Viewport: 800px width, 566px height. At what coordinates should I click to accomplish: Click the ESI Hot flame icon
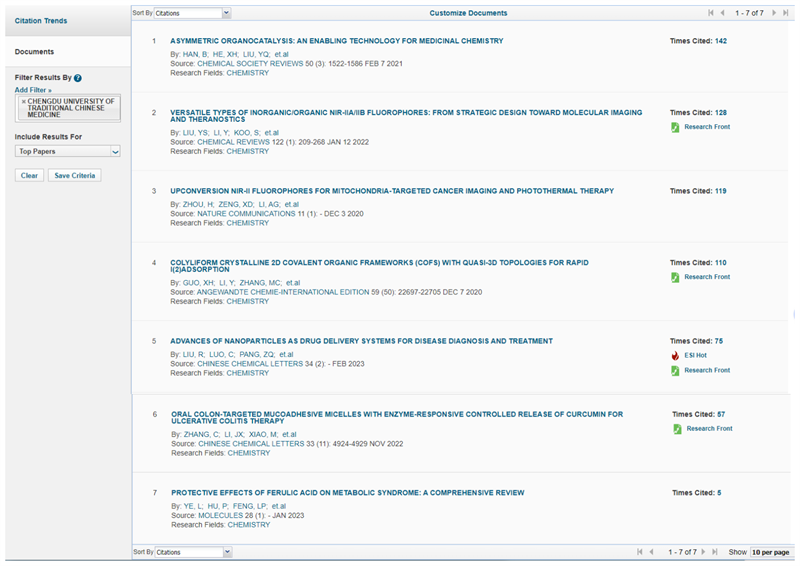point(676,355)
